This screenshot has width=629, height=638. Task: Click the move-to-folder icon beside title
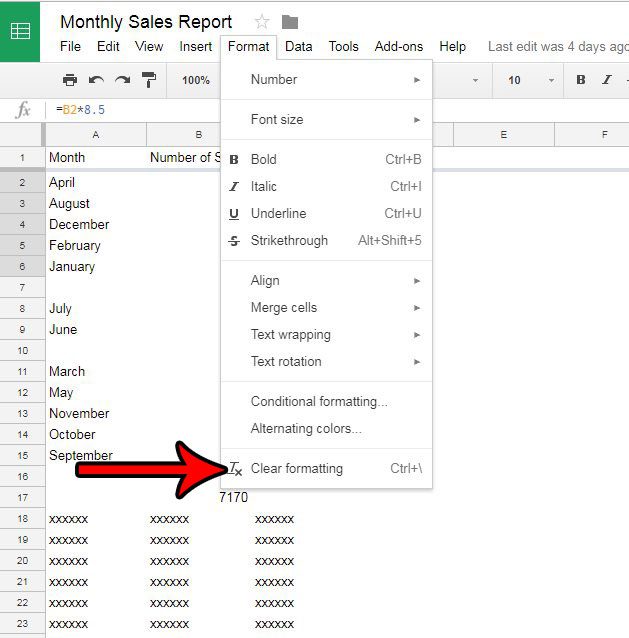pyautogui.click(x=290, y=22)
